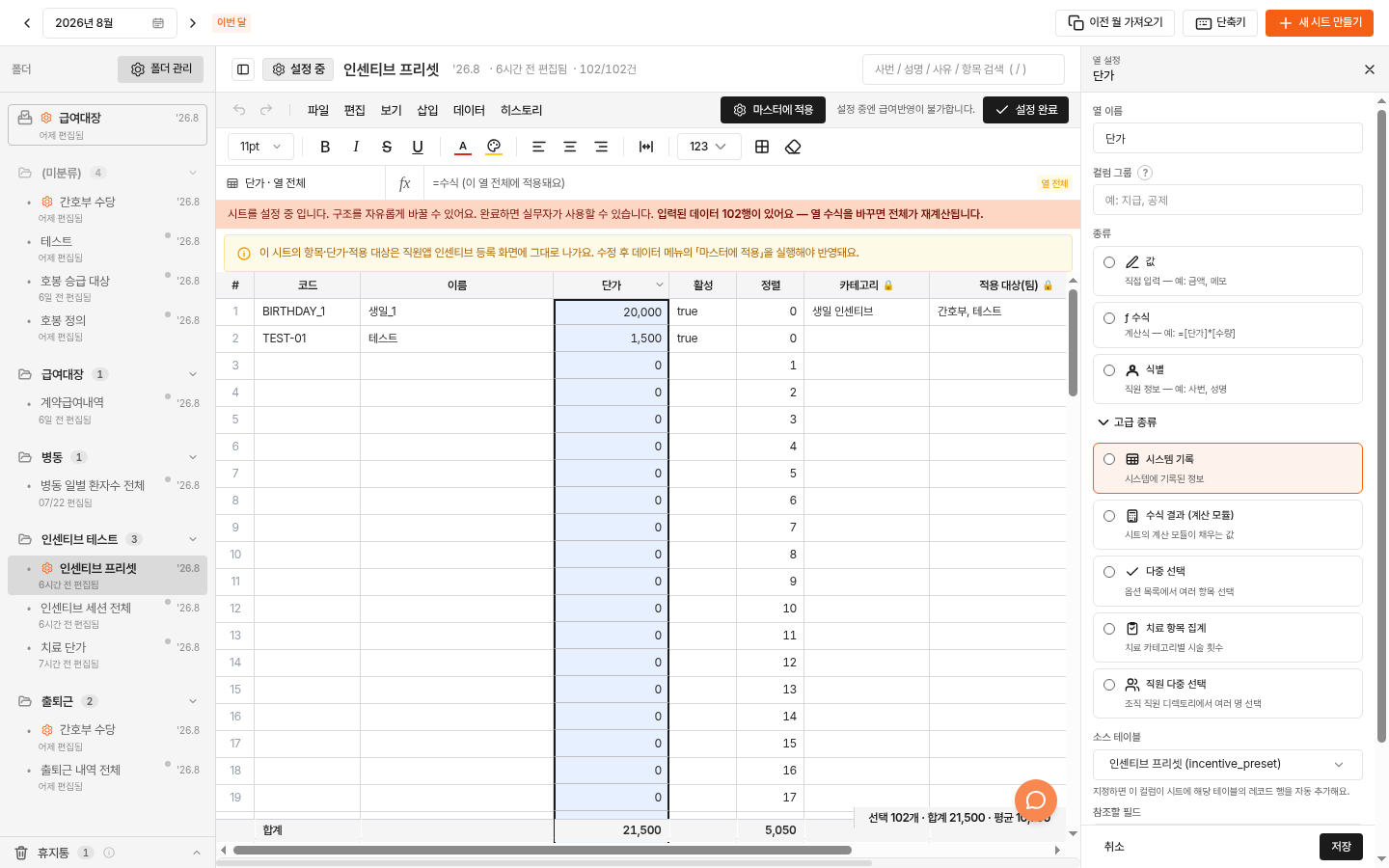Click the 마스터에 적용 button

click(x=774, y=110)
